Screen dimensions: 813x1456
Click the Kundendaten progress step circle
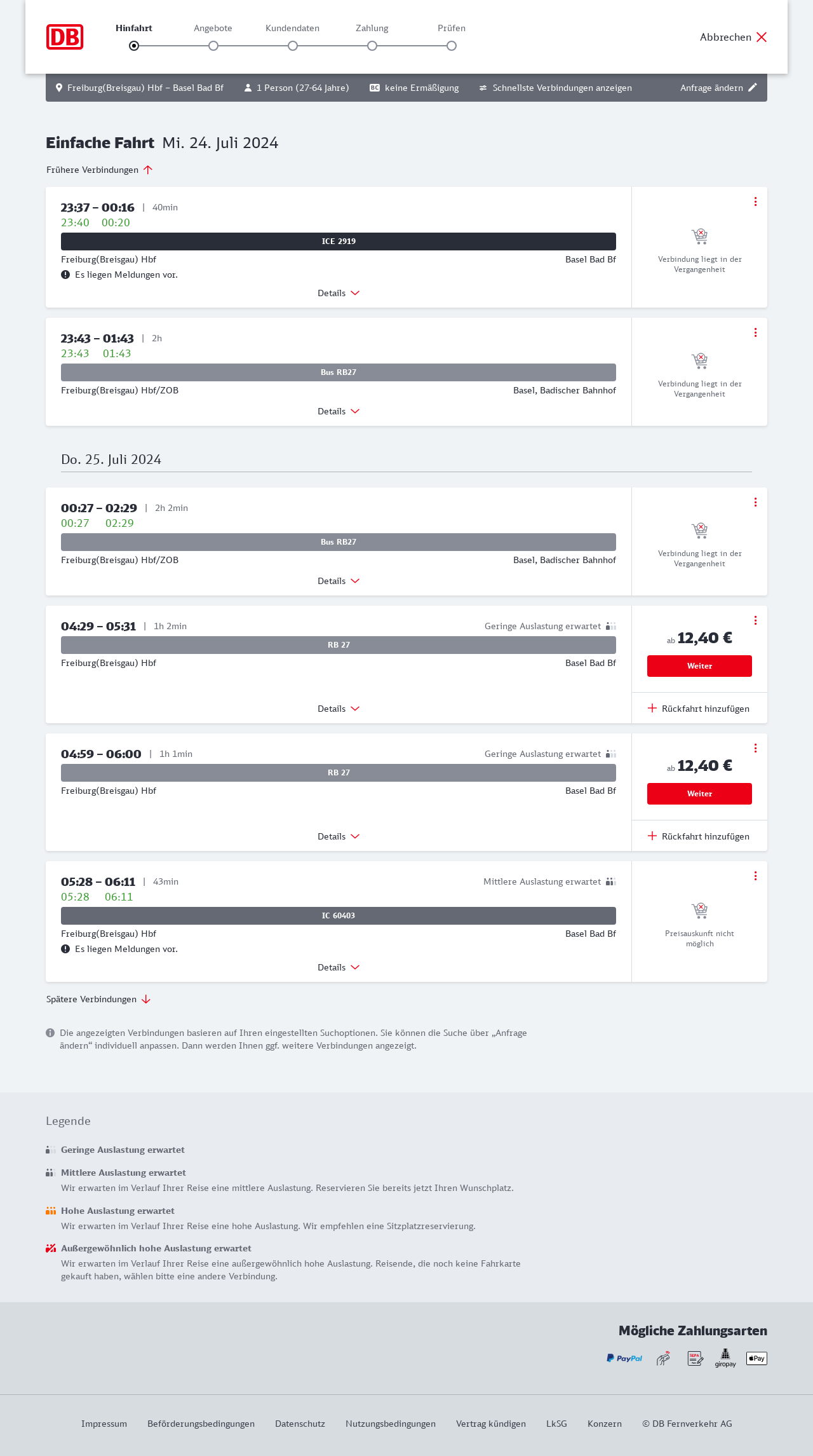coord(293,46)
